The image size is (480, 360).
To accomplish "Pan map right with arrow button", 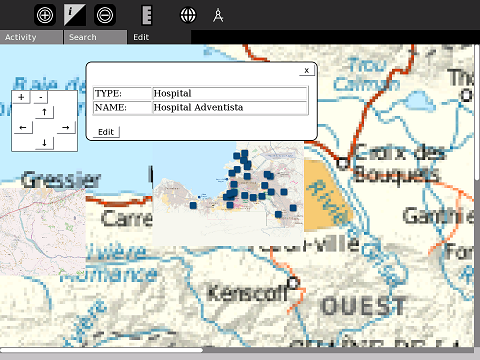I will coord(66,128).
